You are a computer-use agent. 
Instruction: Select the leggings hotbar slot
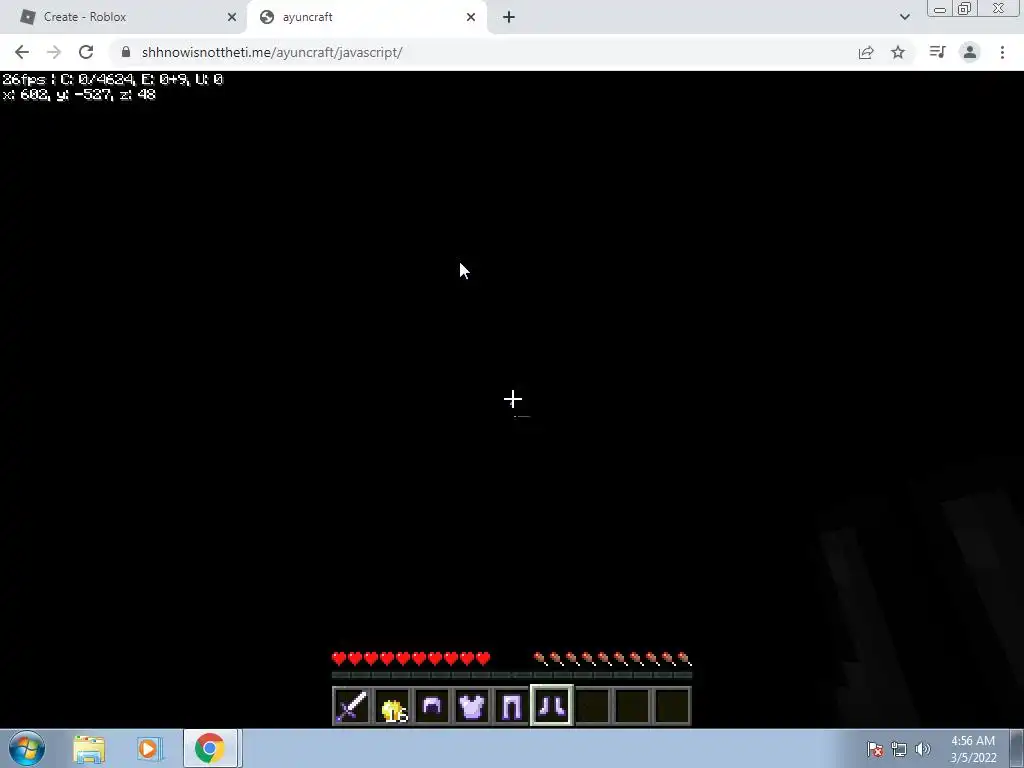tap(511, 706)
